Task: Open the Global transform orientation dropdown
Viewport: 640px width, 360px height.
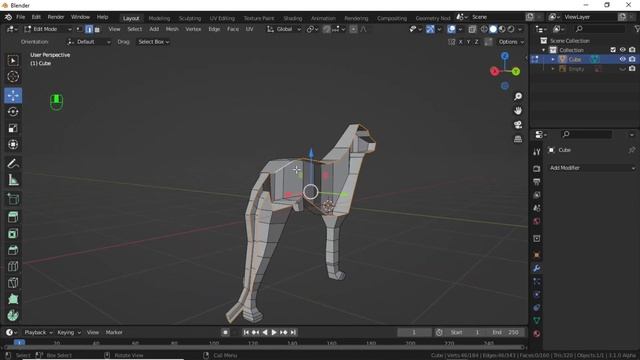Action: point(284,29)
